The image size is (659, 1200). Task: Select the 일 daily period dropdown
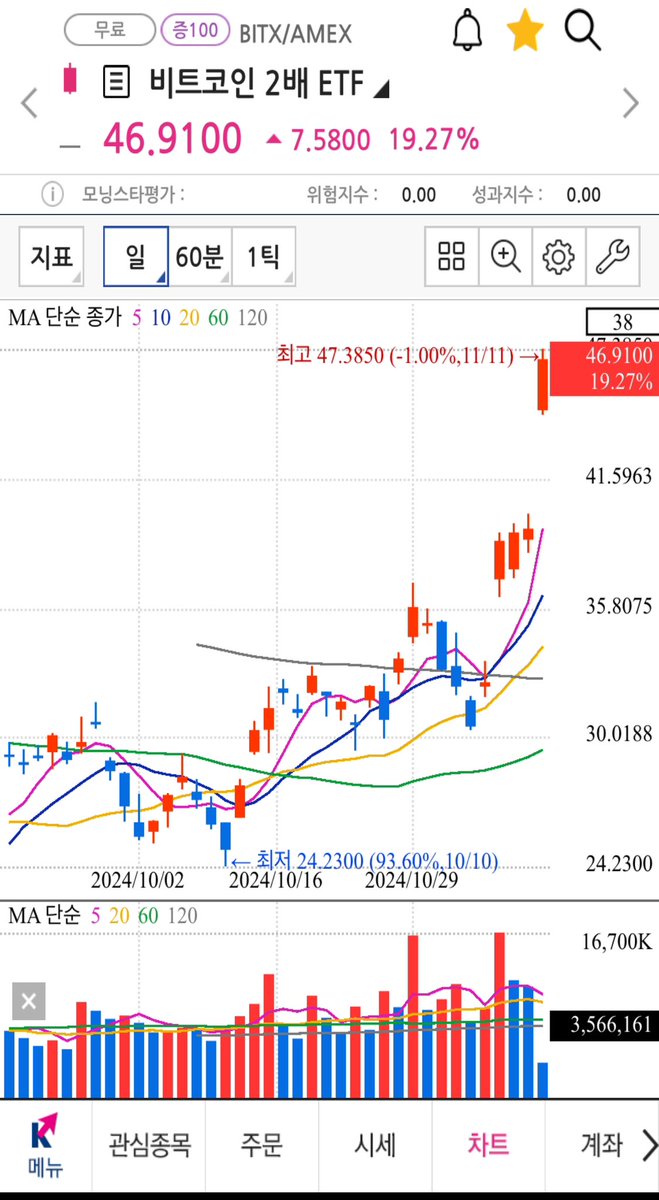pos(136,257)
